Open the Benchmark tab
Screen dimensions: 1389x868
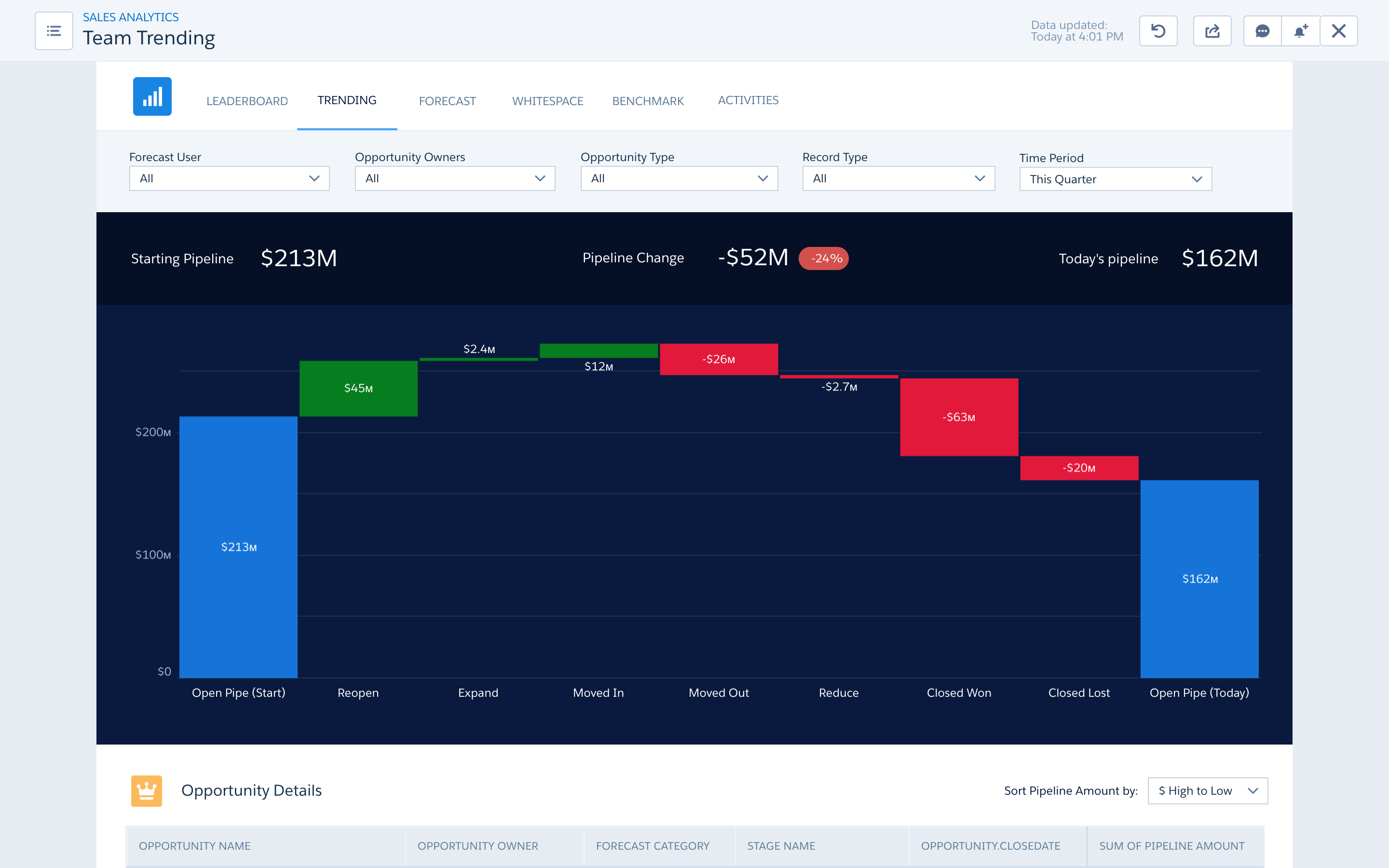point(647,101)
